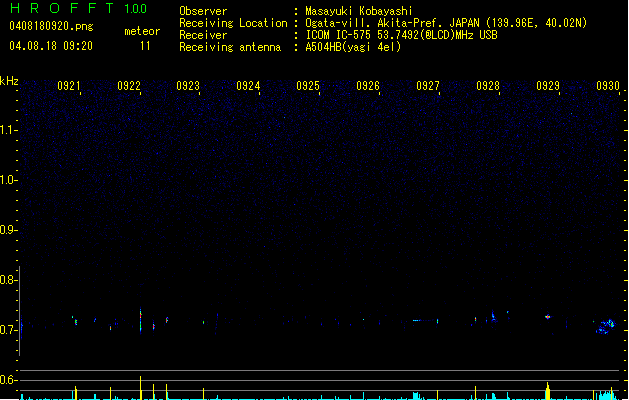This screenshot has width=629, height=400.
Task: Click the Observer field label
Action: coord(203,11)
